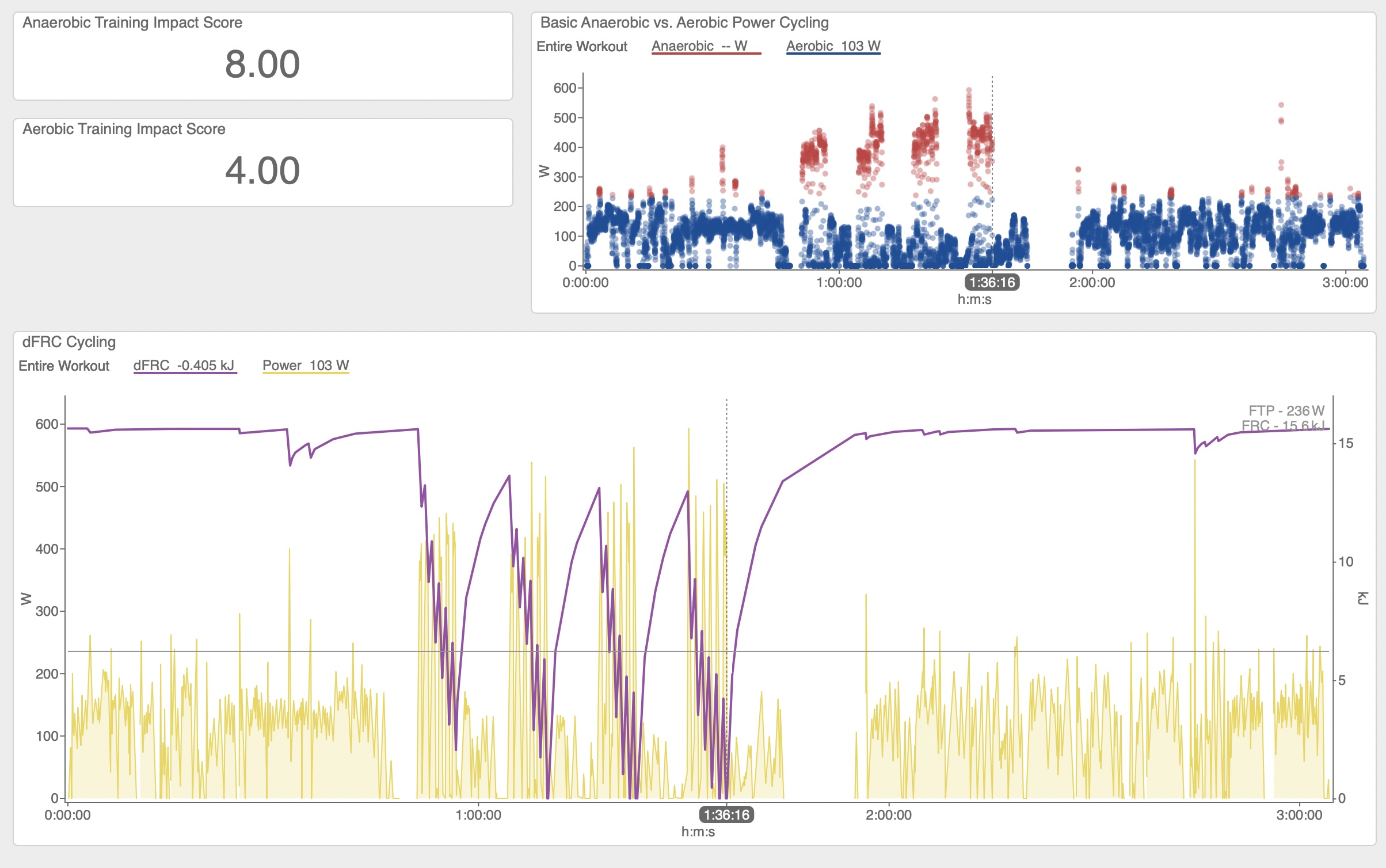Select the dFRC Cycling chart title

(x=69, y=342)
